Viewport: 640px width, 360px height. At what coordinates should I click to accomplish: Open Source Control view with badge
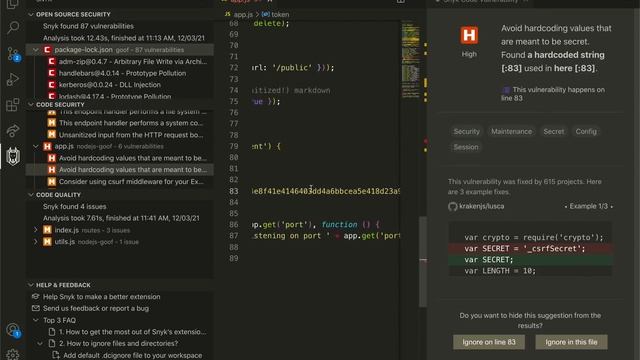13,54
